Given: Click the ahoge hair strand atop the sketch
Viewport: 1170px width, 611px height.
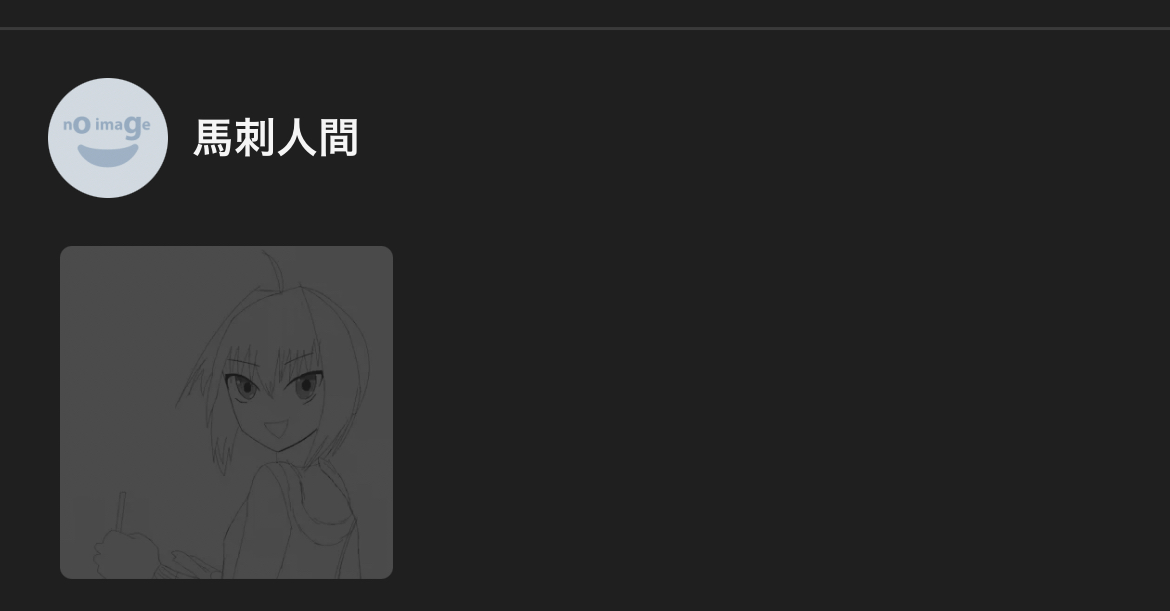Looking at the screenshot, I should 272,269.
